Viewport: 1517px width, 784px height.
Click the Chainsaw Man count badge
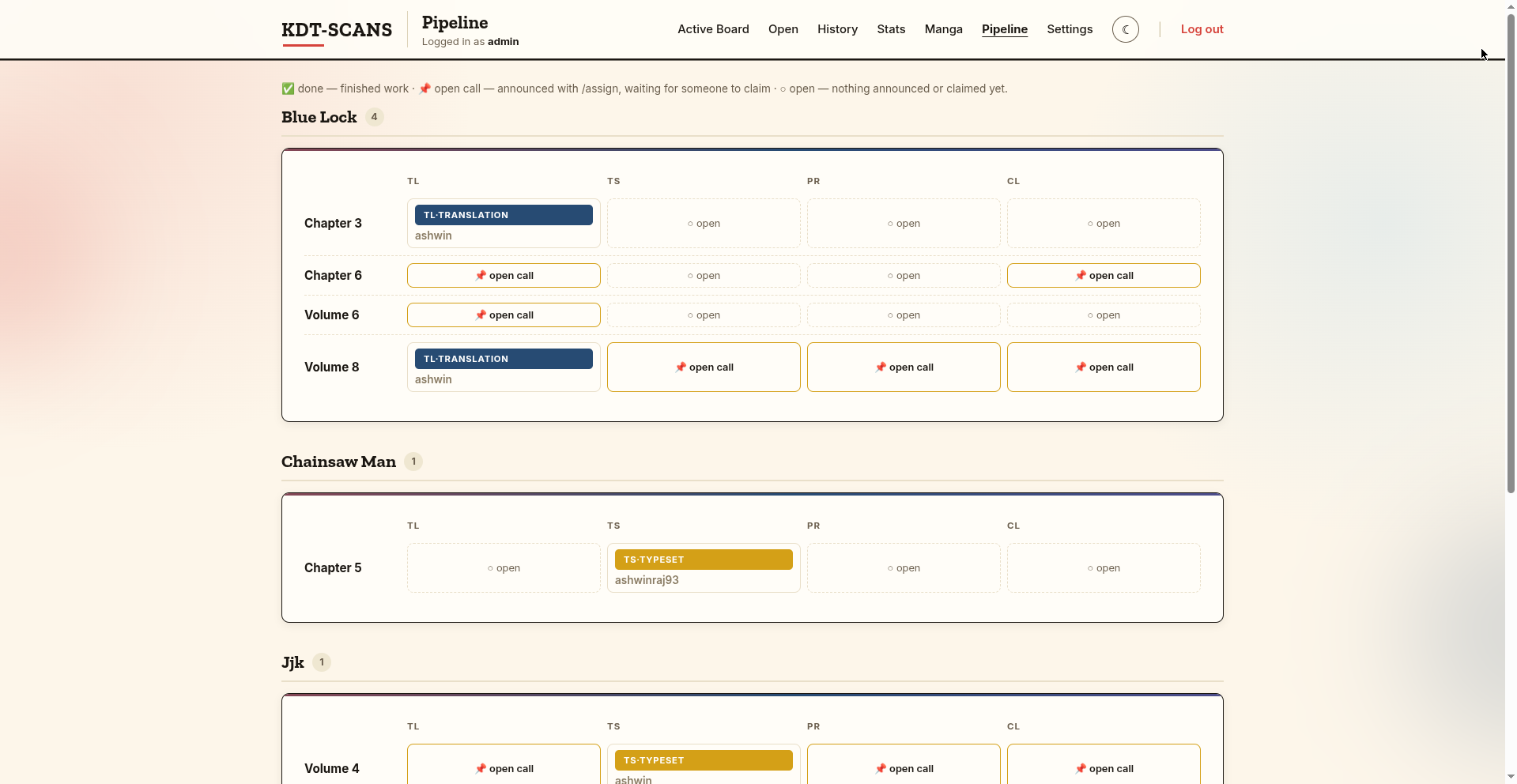tap(413, 462)
